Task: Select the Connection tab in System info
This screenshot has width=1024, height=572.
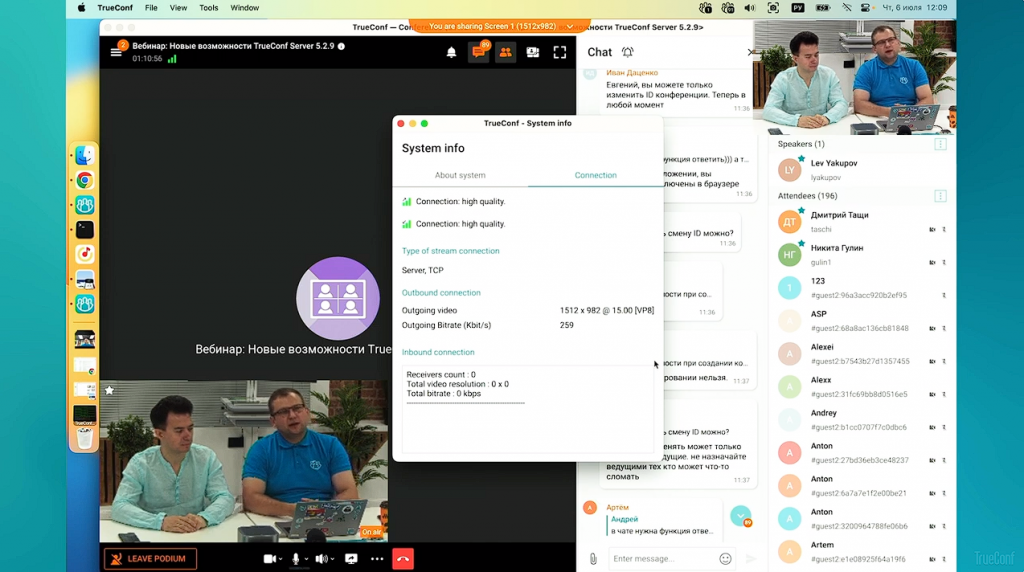Action: click(x=596, y=175)
